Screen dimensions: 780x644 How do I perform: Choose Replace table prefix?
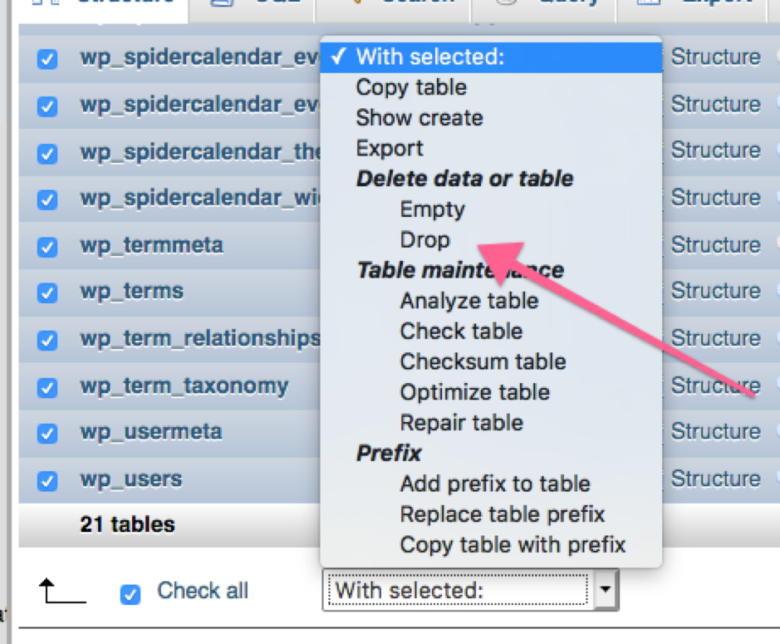502,514
